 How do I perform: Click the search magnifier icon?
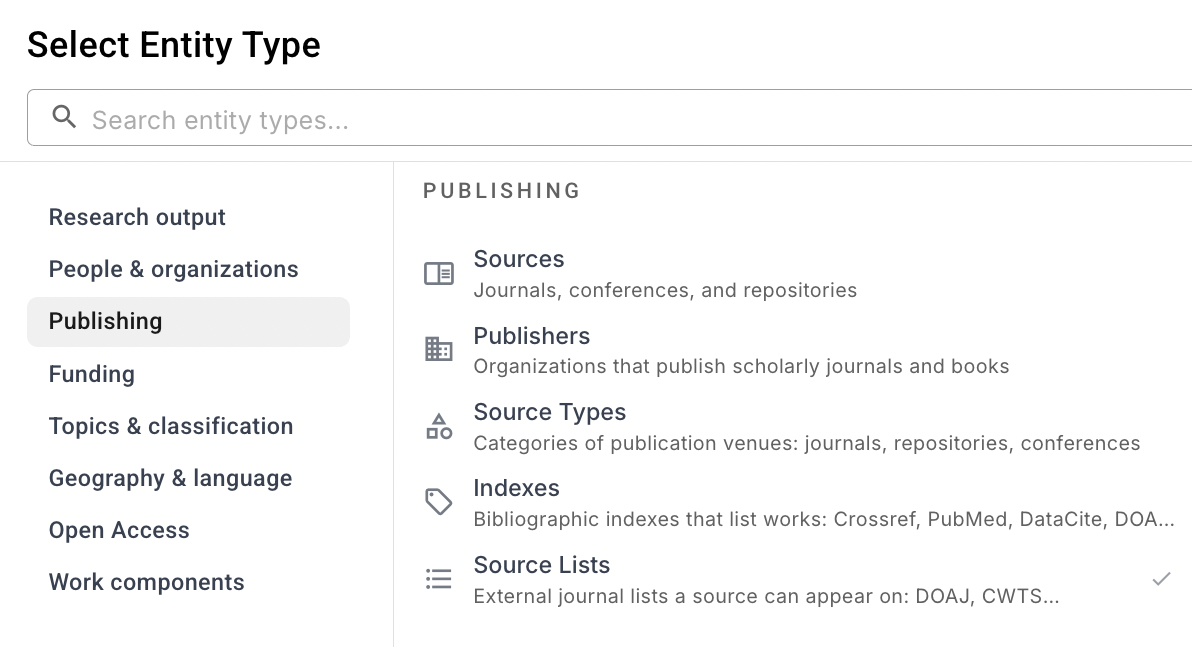[x=64, y=117]
